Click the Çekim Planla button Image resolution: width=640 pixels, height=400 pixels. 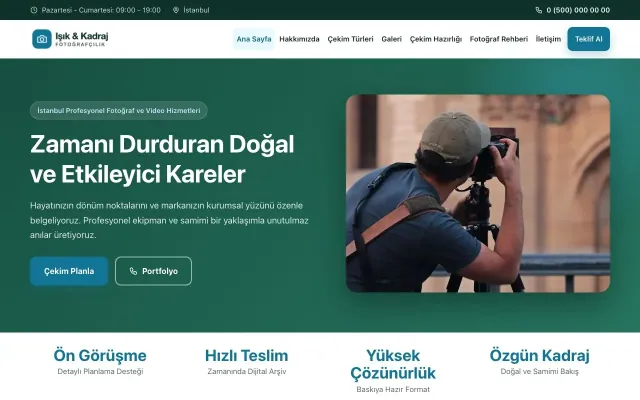(69, 271)
